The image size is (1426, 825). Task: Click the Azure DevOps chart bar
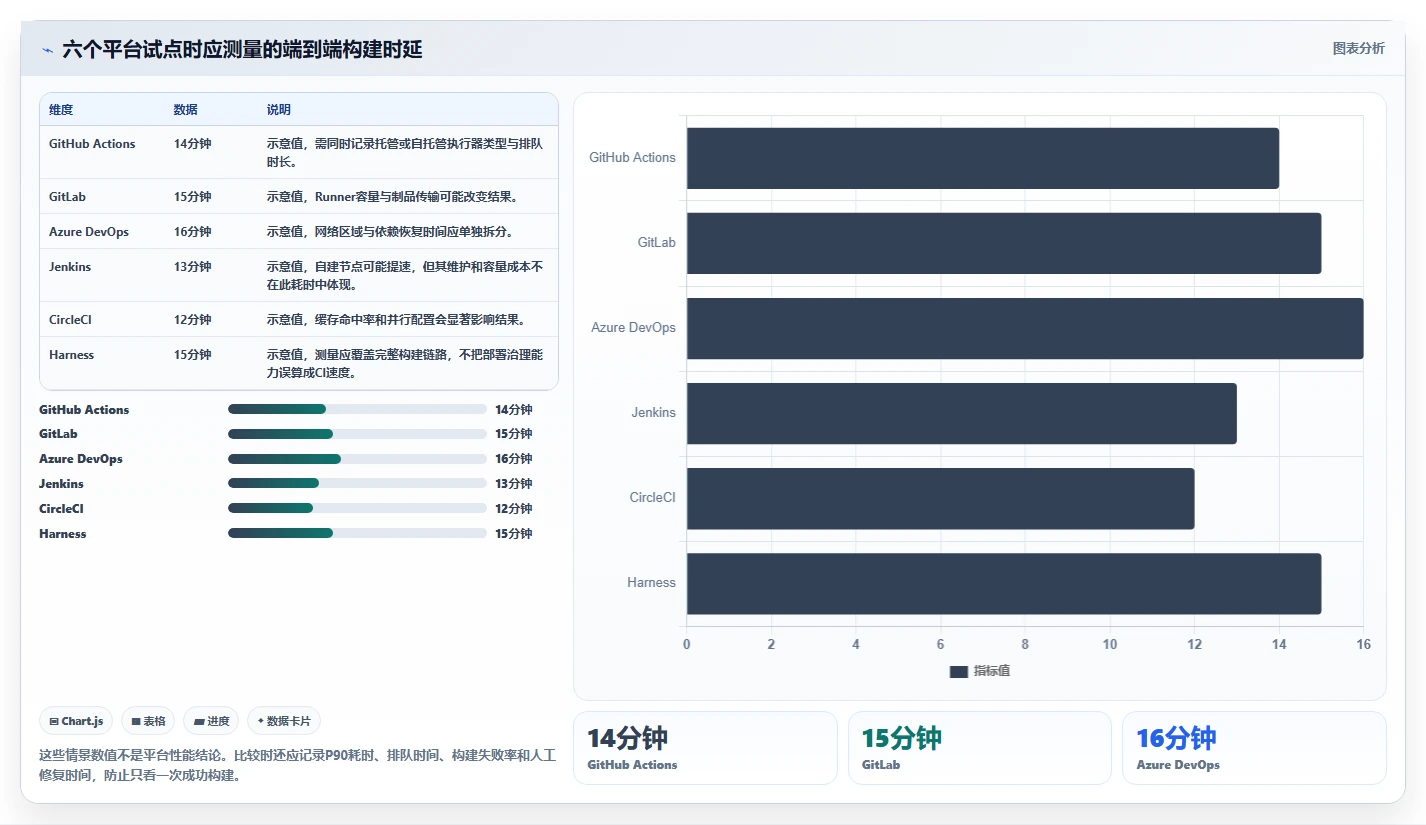[x=1024, y=328]
